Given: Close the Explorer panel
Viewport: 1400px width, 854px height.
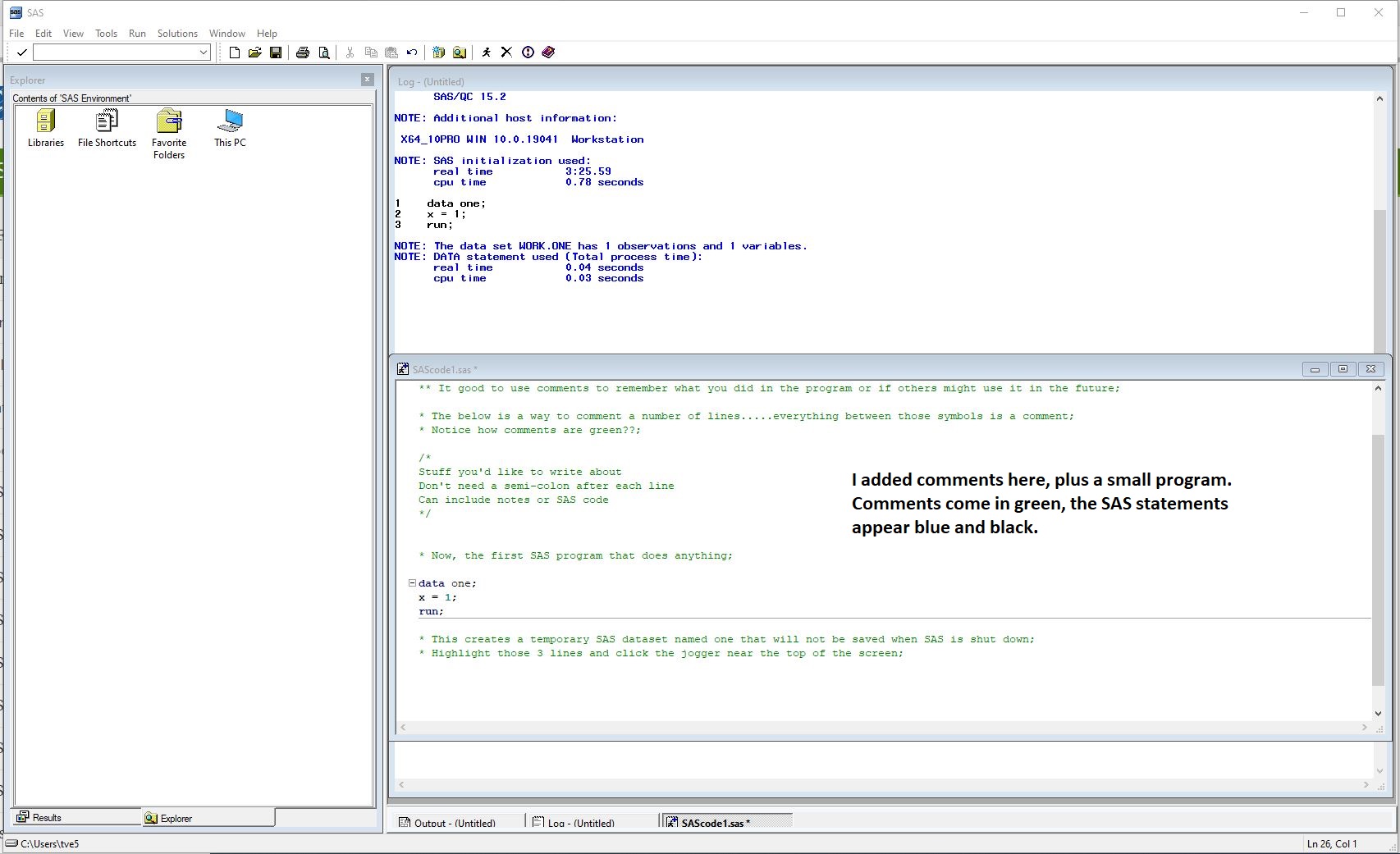Looking at the screenshot, I should click(x=367, y=80).
